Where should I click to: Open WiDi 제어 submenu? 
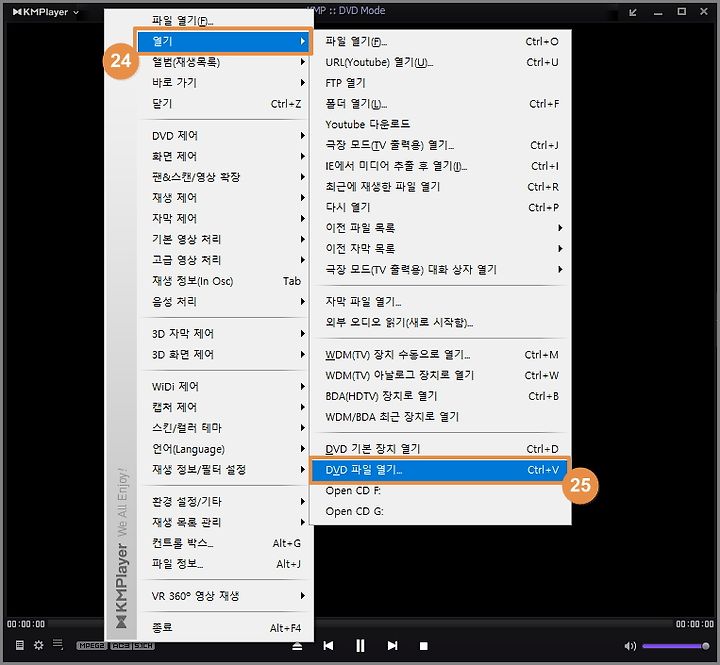click(224, 386)
